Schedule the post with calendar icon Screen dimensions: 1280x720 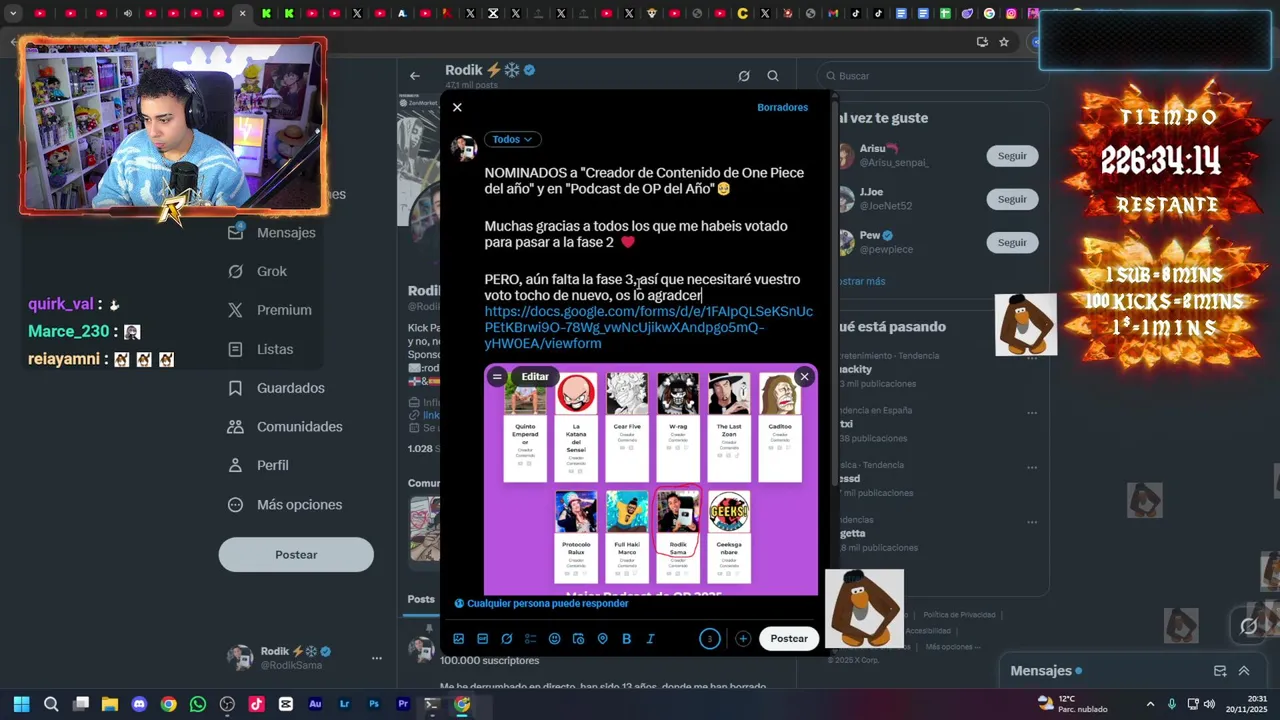click(x=578, y=639)
